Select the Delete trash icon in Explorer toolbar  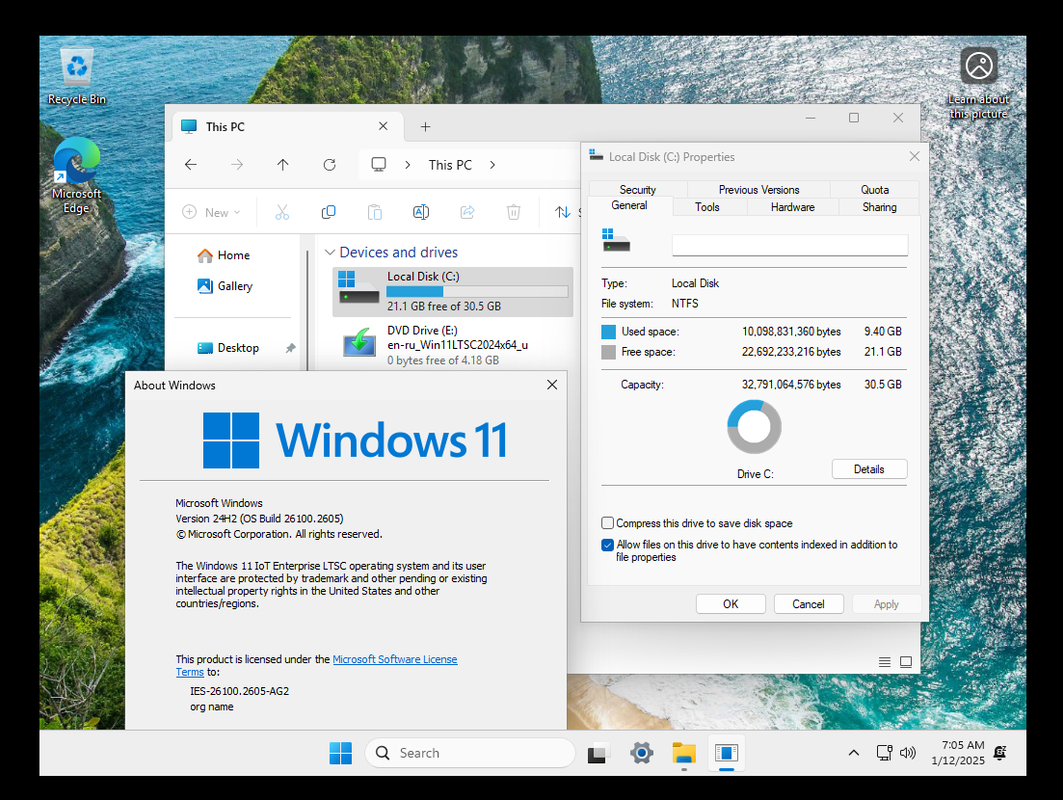point(514,212)
